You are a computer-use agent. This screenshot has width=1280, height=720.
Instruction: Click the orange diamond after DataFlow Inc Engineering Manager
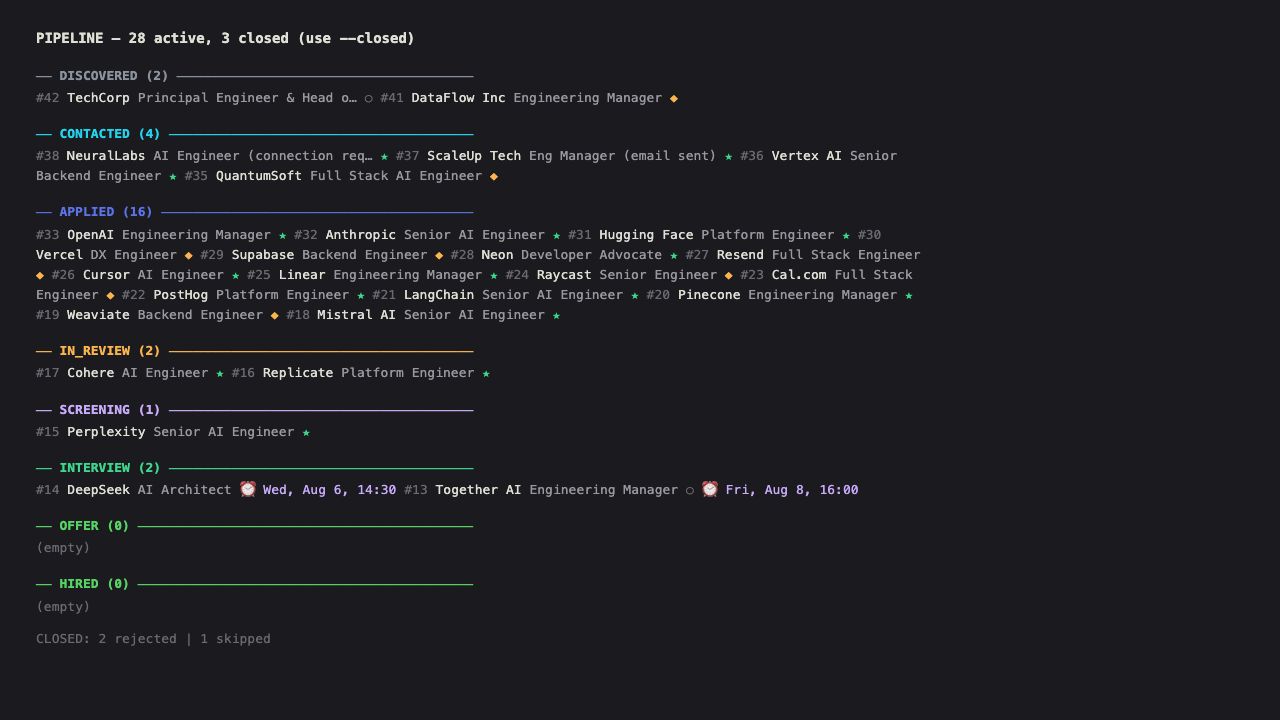(674, 98)
